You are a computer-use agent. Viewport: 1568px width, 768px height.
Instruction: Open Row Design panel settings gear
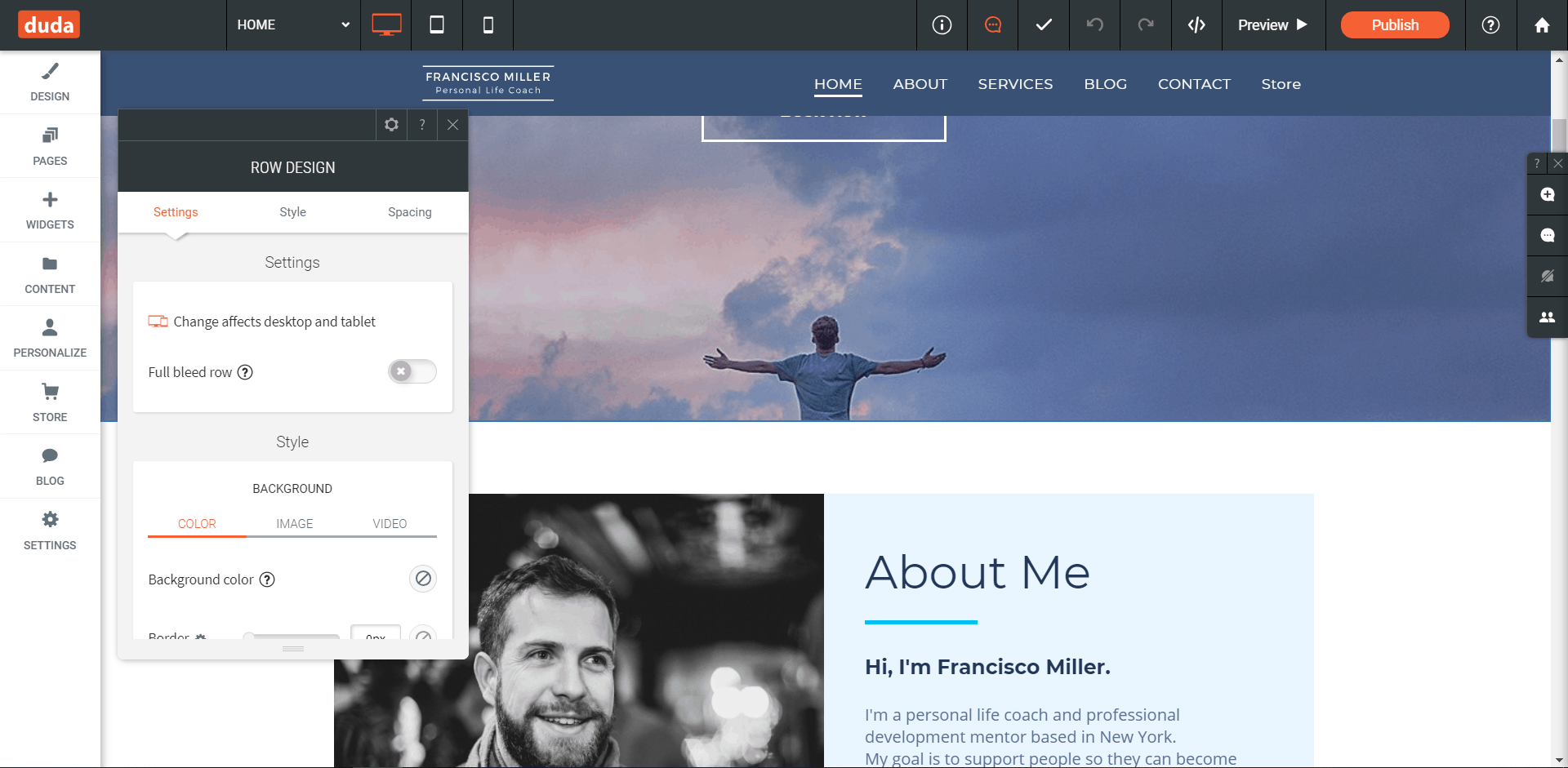(391, 125)
